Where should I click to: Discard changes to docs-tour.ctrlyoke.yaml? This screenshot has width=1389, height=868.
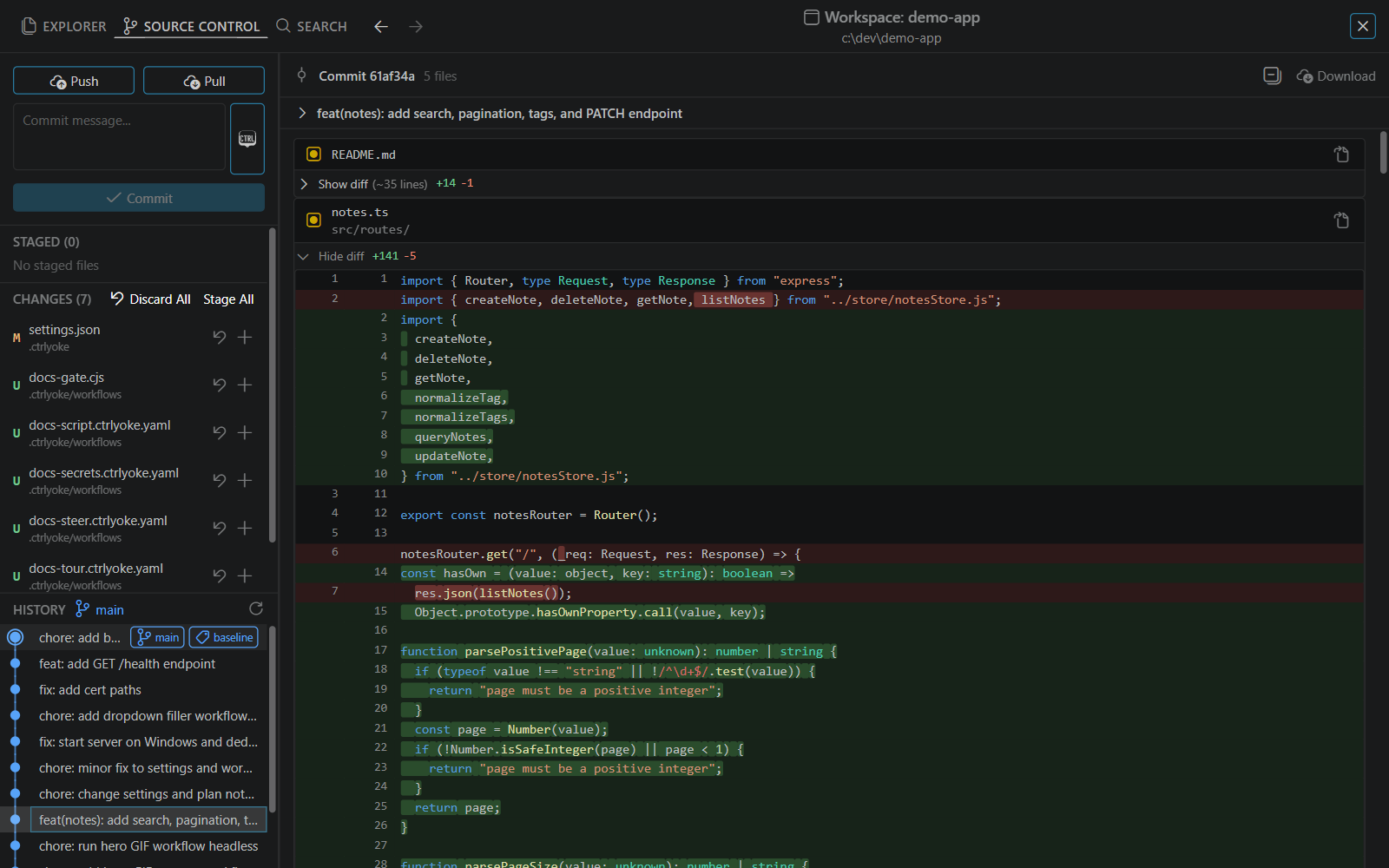(x=220, y=575)
